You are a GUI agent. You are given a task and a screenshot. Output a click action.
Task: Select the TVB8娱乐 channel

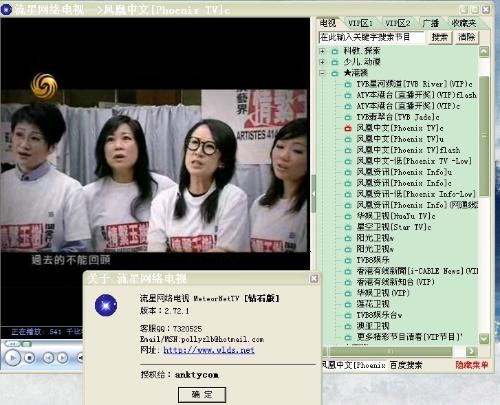(x=373, y=260)
